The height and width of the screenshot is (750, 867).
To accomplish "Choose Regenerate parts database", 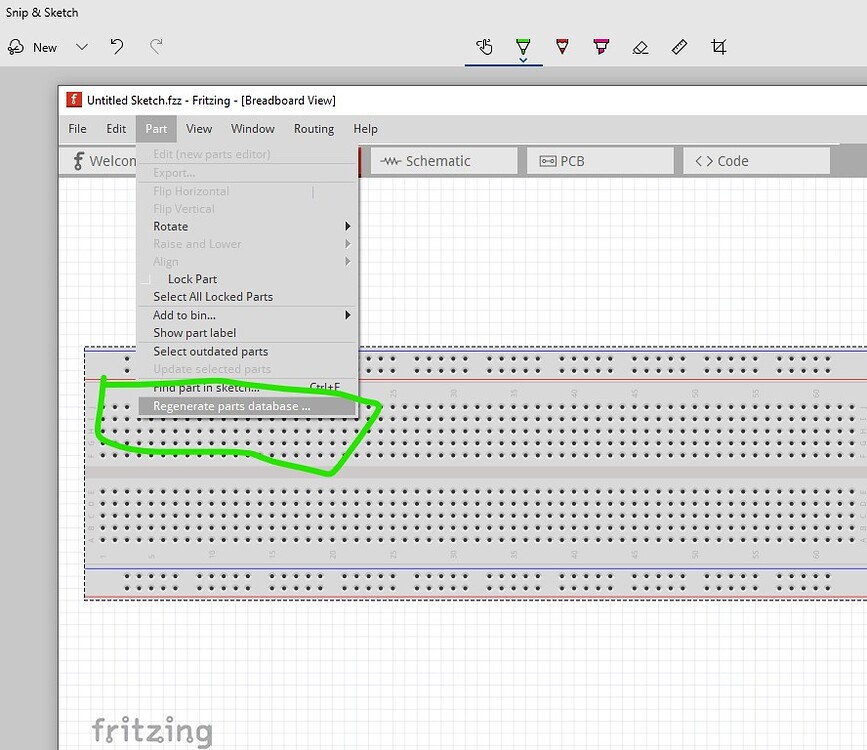I will (x=247, y=407).
